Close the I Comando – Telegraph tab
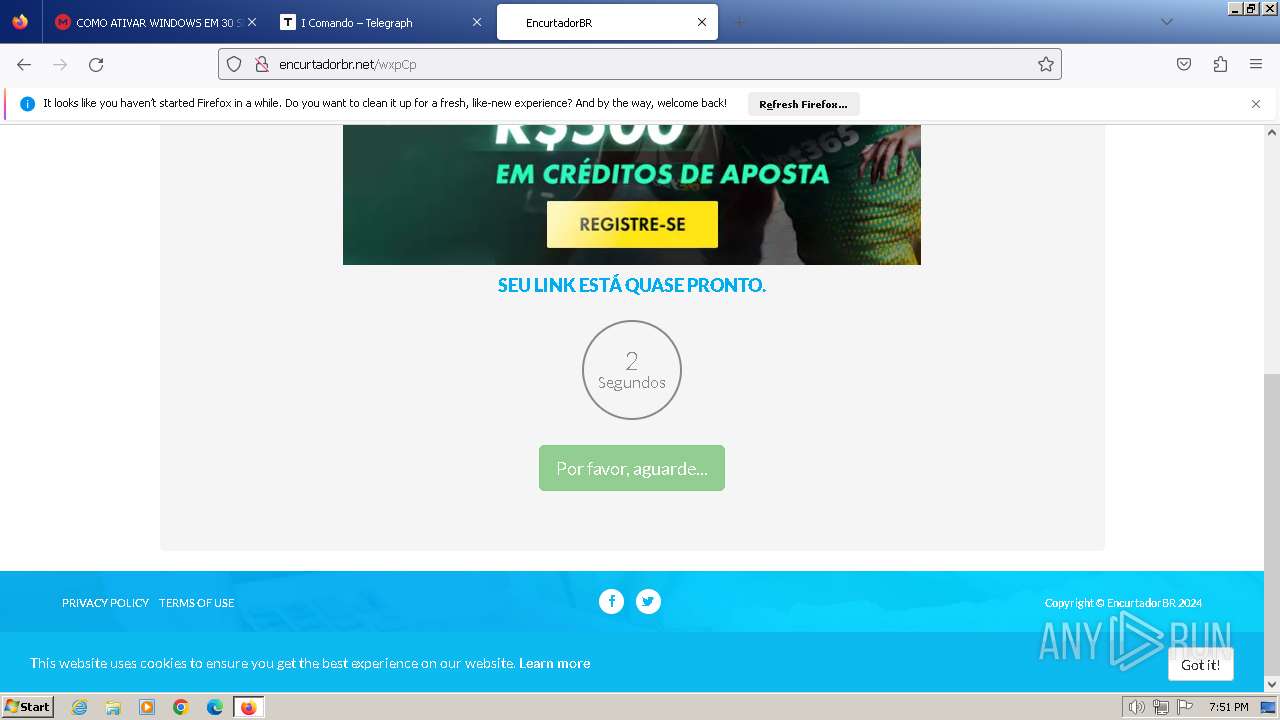Screen dimensions: 1280x720 [477, 22]
